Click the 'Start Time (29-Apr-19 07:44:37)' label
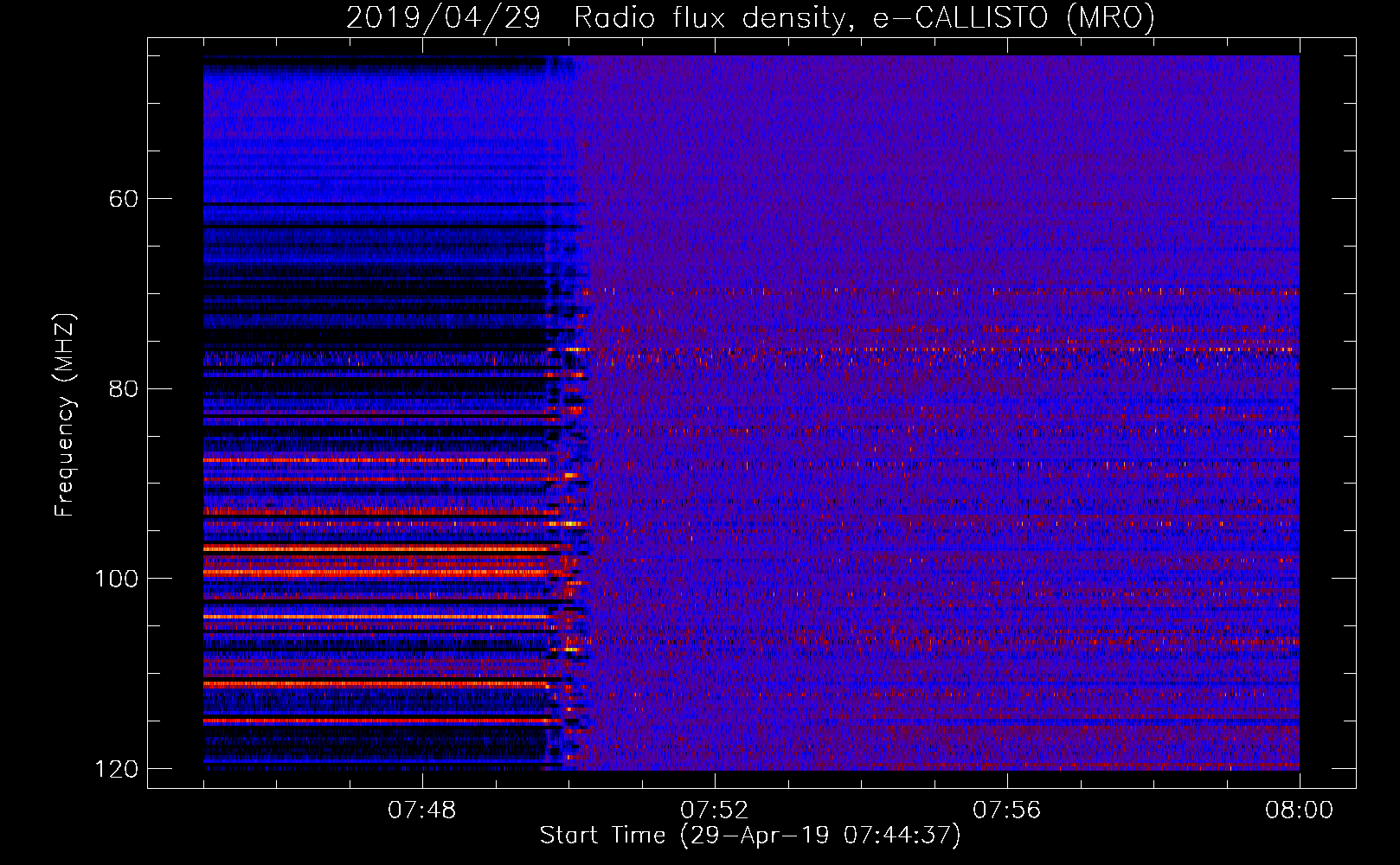 point(750,835)
